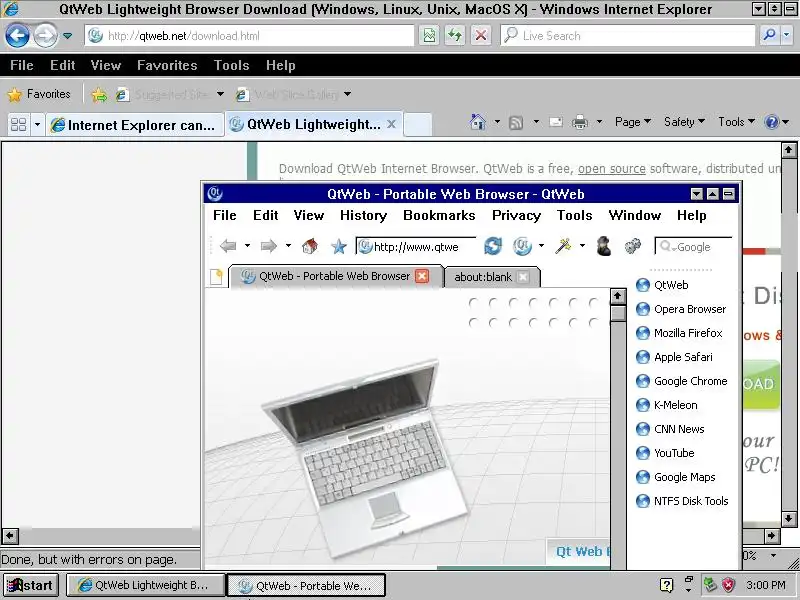Go back in Internet Explorer

tap(17, 36)
